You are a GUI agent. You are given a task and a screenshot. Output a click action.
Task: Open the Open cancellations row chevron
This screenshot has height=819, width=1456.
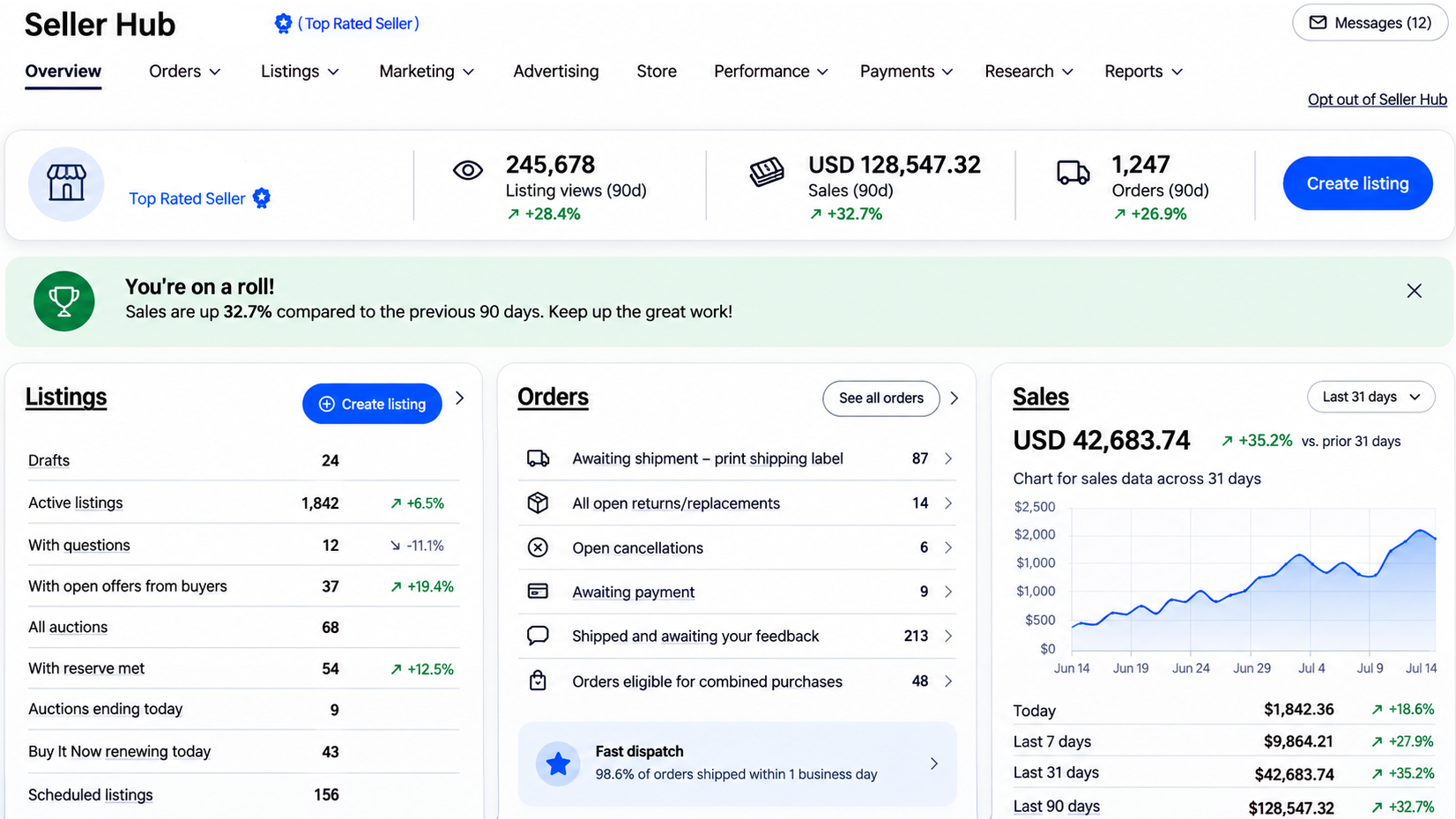click(x=948, y=547)
